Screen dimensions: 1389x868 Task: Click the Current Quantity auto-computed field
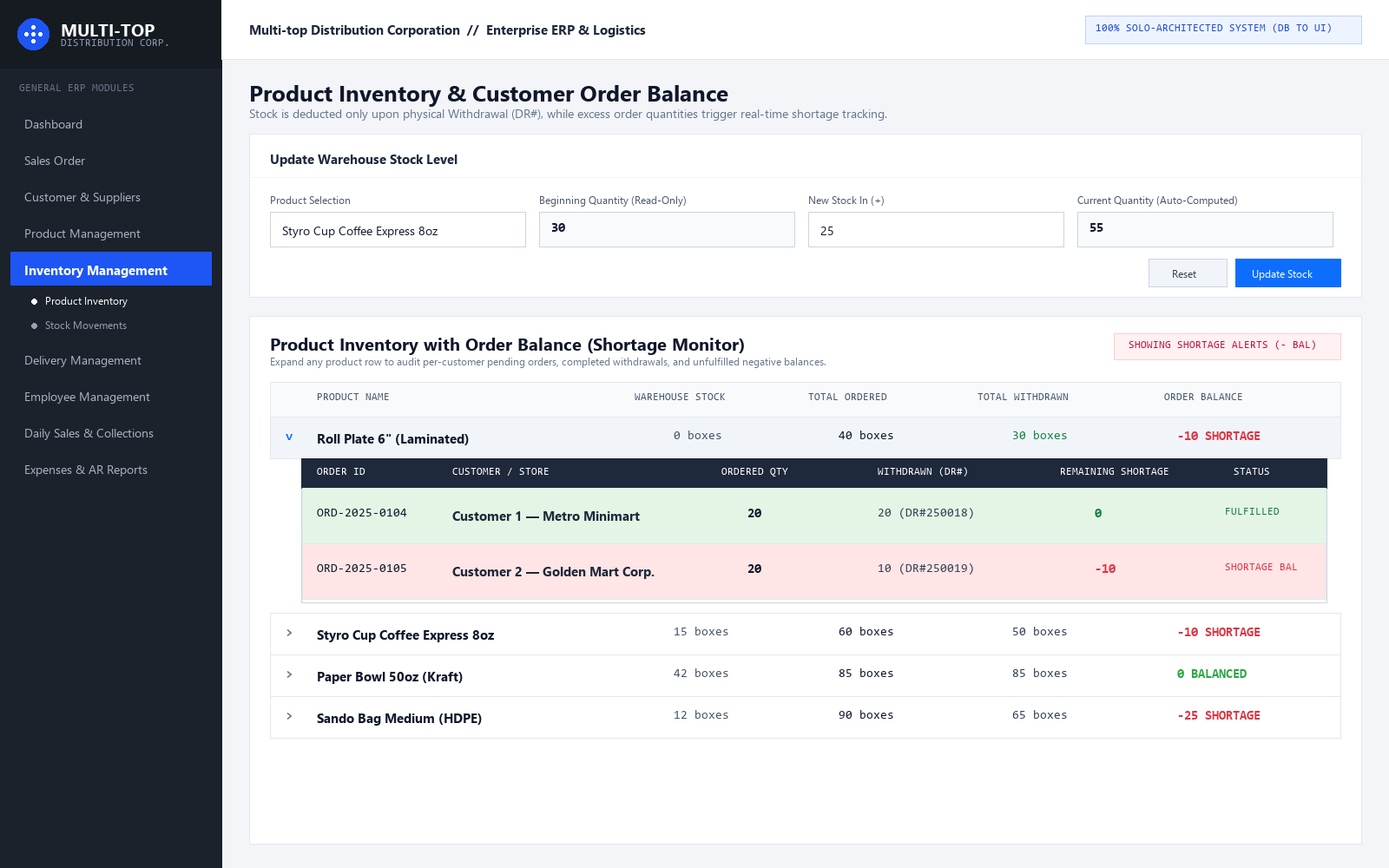click(x=1205, y=230)
